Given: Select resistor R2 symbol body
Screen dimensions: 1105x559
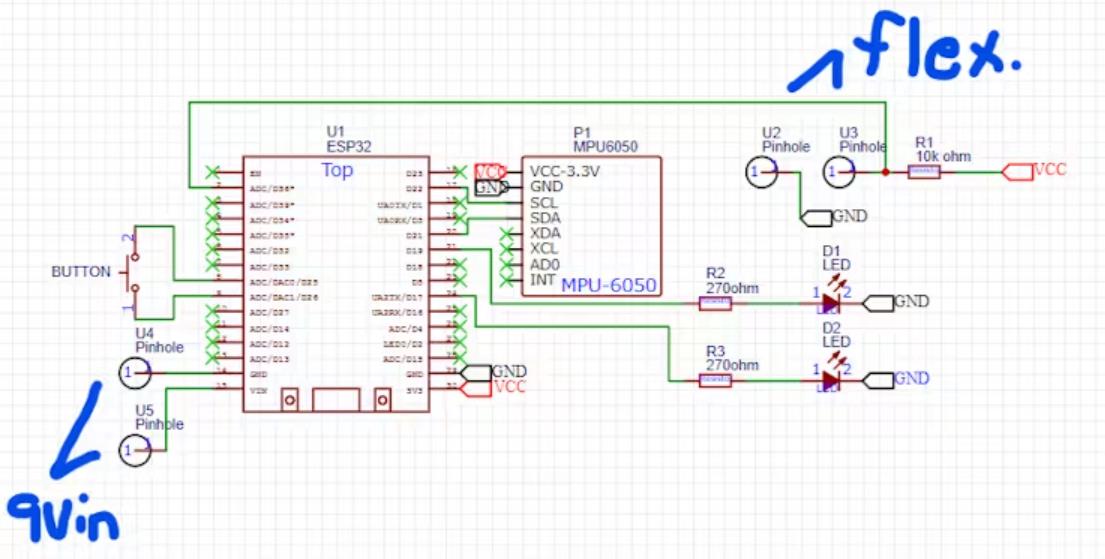Looking at the screenshot, I should click(x=715, y=303).
